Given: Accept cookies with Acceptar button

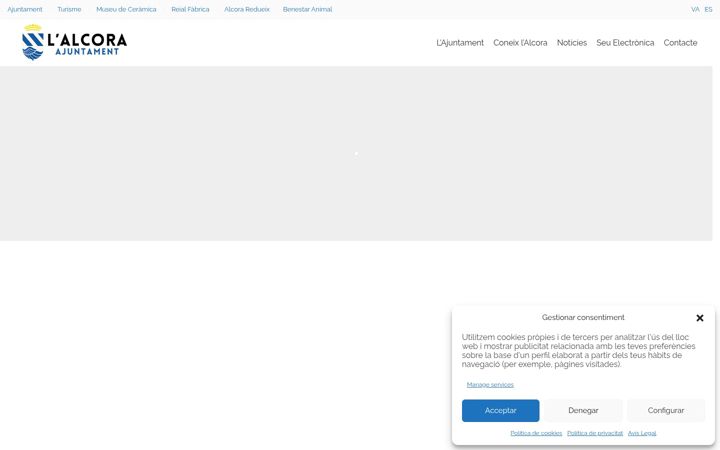Looking at the screenshot, I should coord(501,411).
